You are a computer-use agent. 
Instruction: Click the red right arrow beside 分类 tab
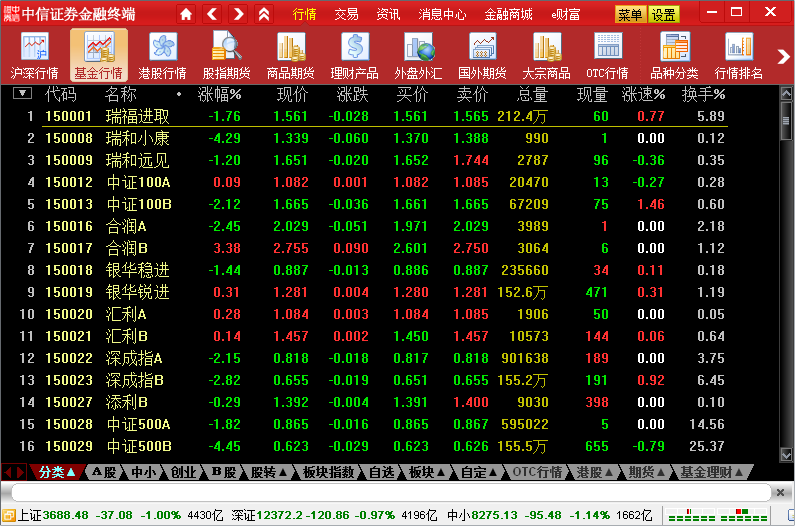point(20,473)
